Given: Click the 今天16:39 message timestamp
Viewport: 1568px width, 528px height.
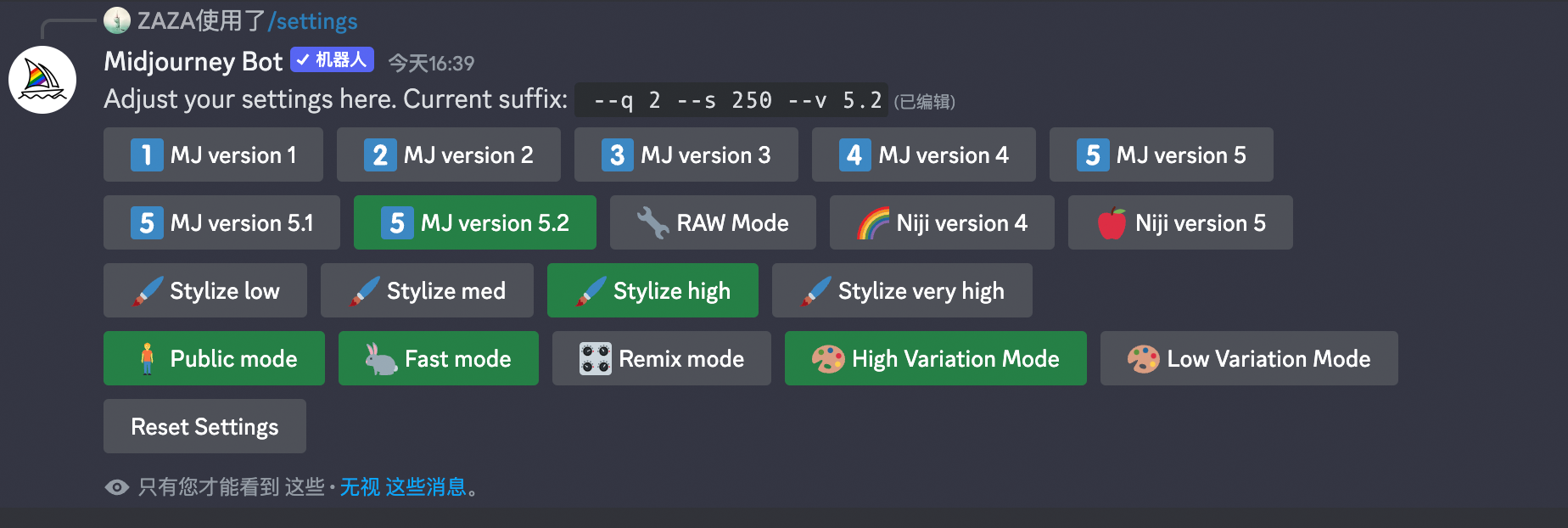Looking at the screenshot, I should (431, 63).
